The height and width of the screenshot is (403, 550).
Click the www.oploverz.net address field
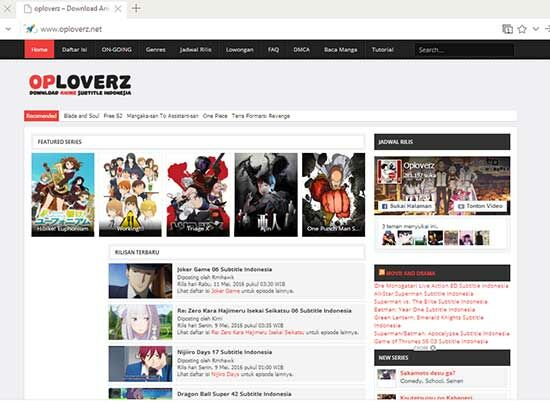(71, 29)
